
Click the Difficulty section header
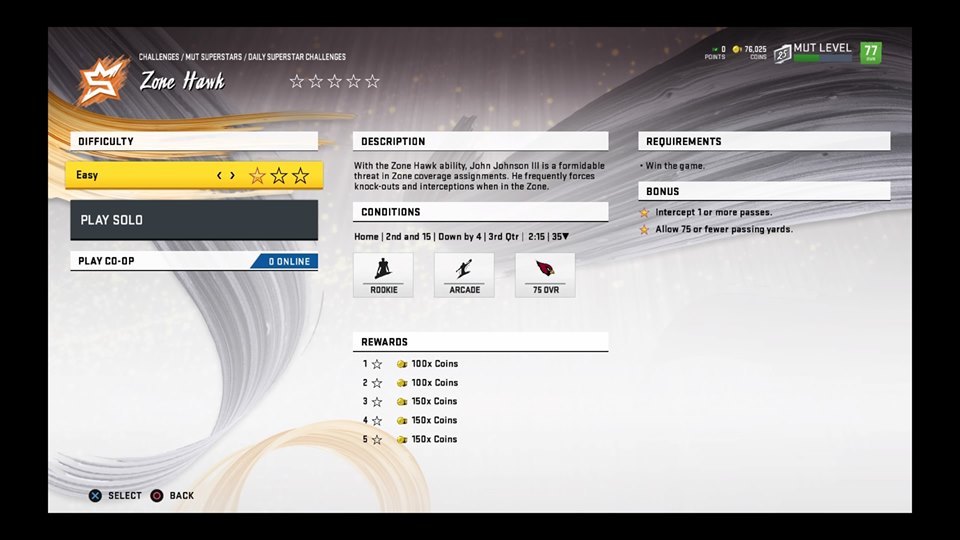(194, 141)
